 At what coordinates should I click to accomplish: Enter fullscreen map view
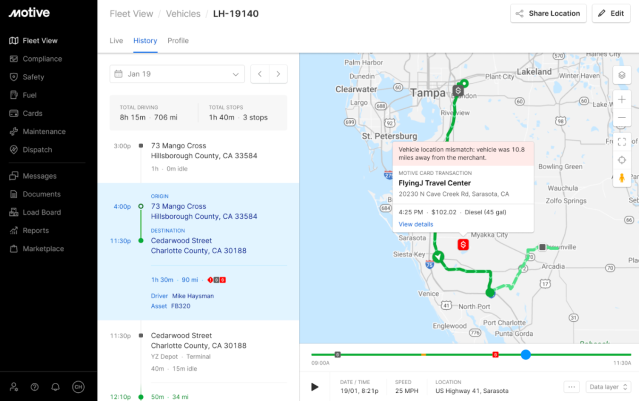tap(621, 141)
